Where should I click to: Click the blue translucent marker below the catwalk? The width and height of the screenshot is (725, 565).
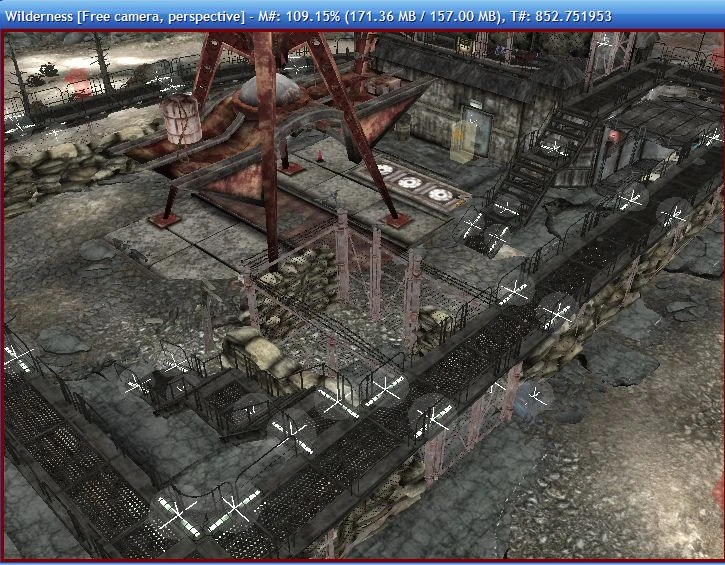click(533, 400)
